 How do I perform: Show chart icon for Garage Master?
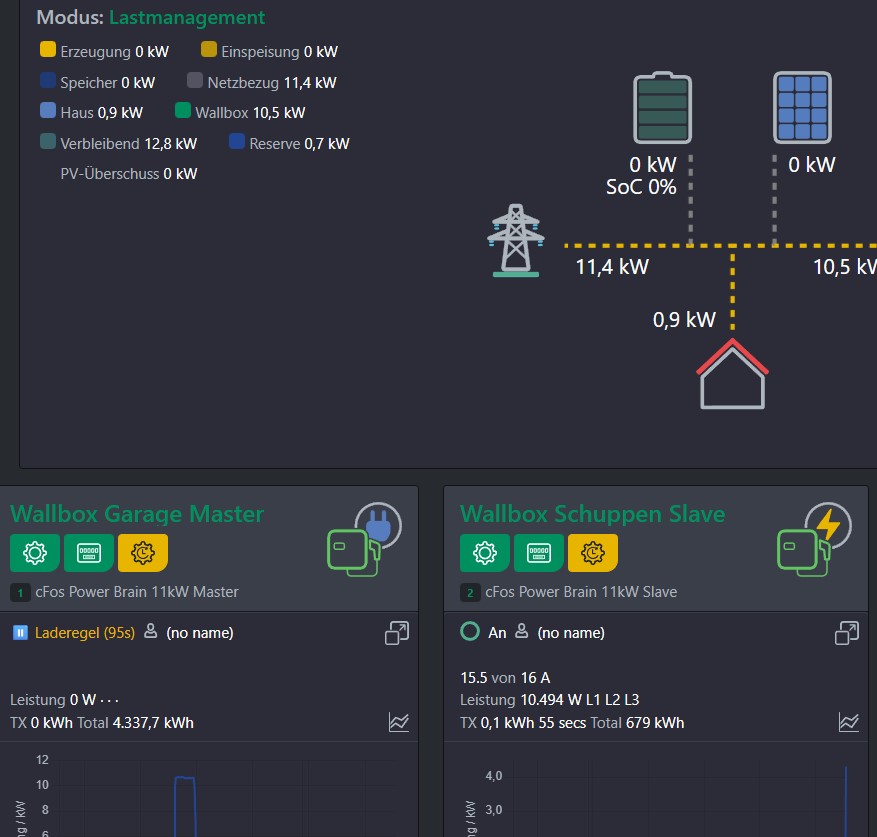coord(398,722)
